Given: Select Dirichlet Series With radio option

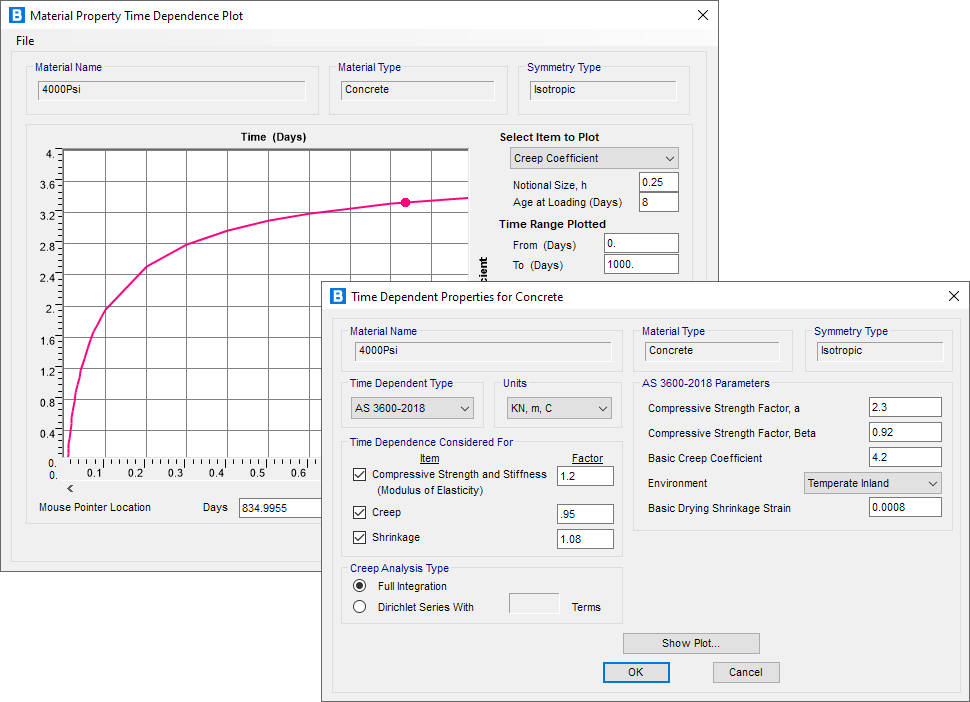Looking at the screenshot, I should (360, 606).
